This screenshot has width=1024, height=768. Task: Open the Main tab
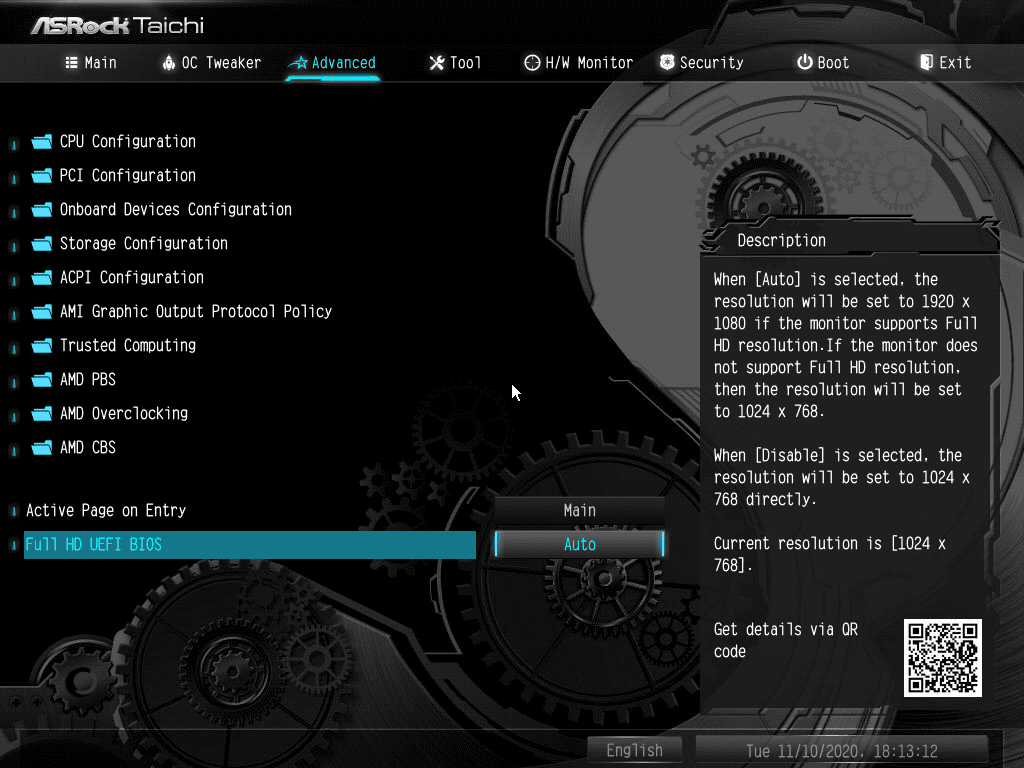(x=91, y=63)
